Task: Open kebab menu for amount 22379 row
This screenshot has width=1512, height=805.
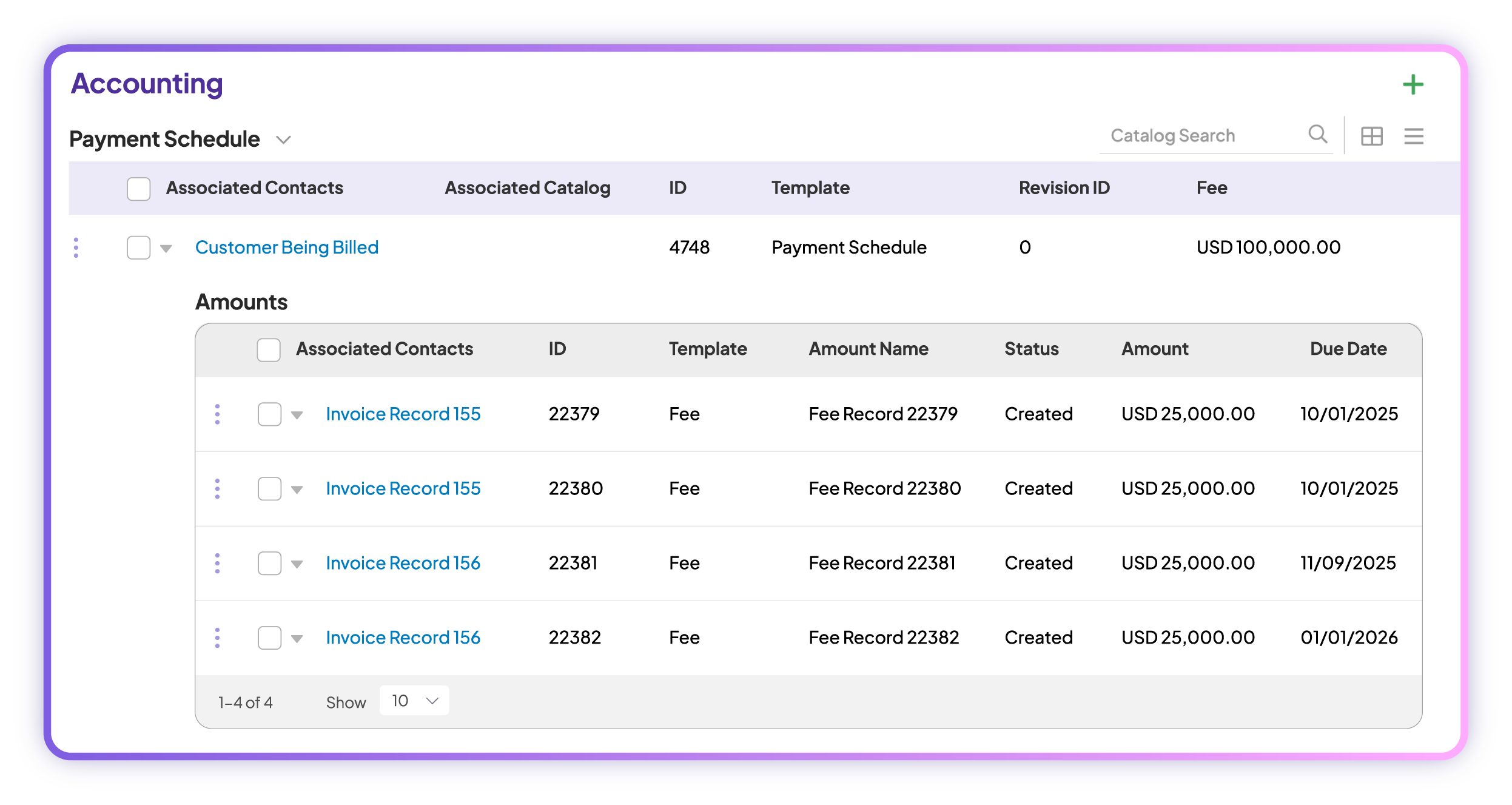Action: [217, 414]
